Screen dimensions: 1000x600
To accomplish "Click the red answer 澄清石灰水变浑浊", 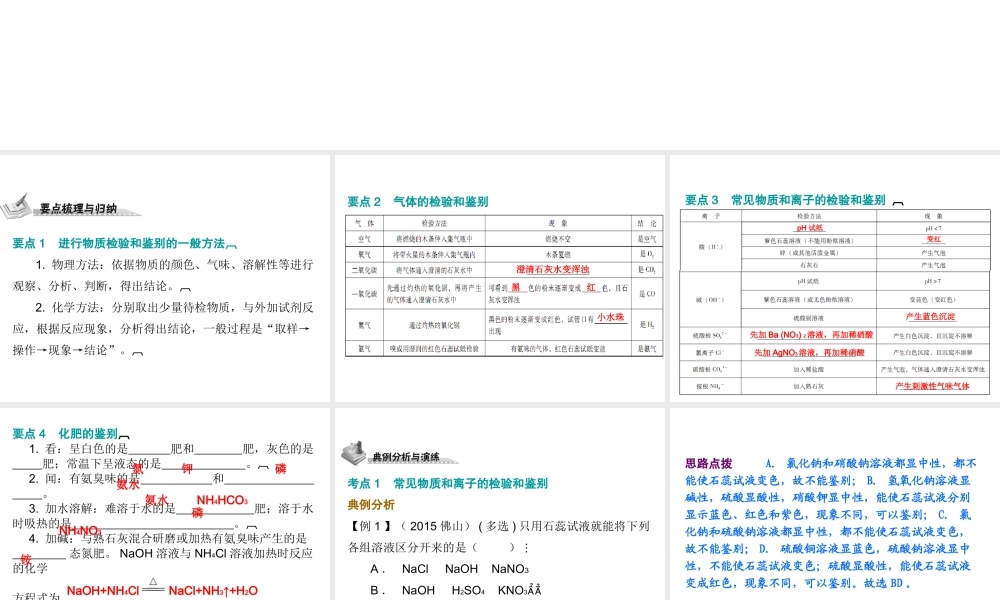I will tap(552, 269).
